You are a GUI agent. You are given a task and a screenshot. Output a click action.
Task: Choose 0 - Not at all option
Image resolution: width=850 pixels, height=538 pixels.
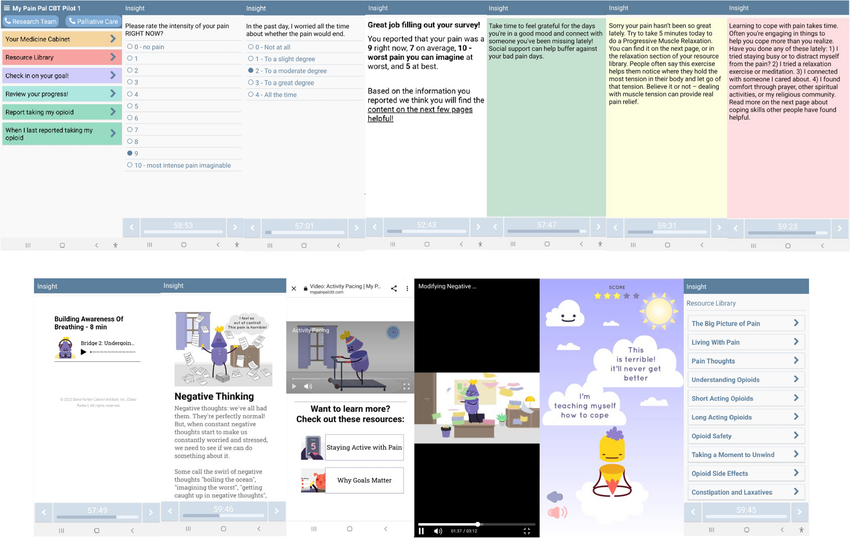pos(250,47)
